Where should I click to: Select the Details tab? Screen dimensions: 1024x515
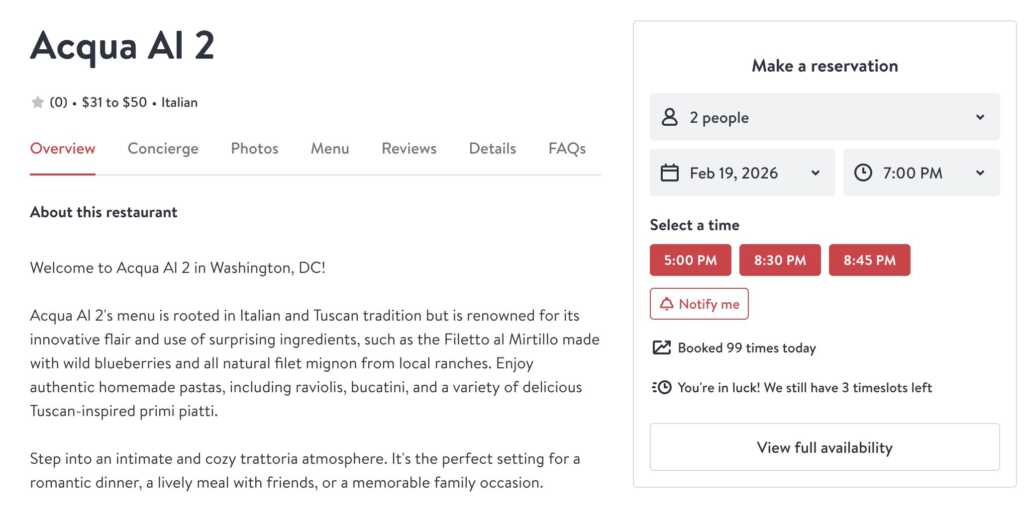click(x=492, y=148)
